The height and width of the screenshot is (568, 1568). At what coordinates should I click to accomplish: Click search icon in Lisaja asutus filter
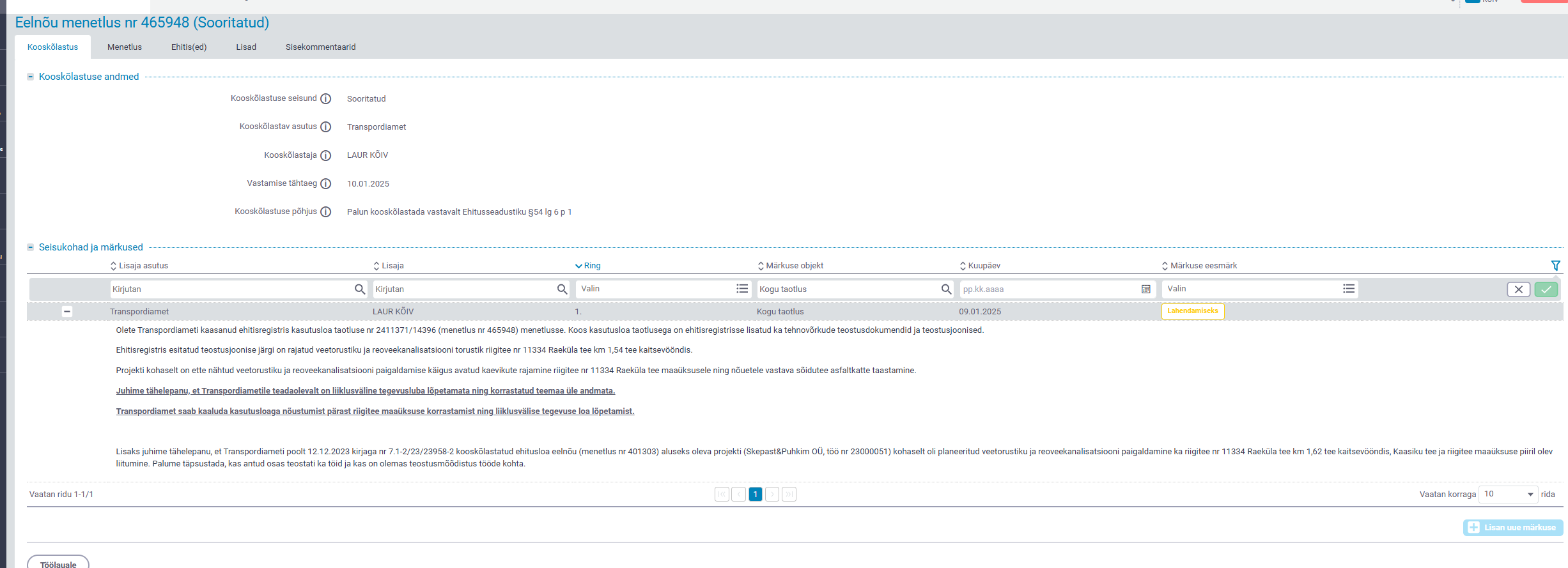[360, 289]
